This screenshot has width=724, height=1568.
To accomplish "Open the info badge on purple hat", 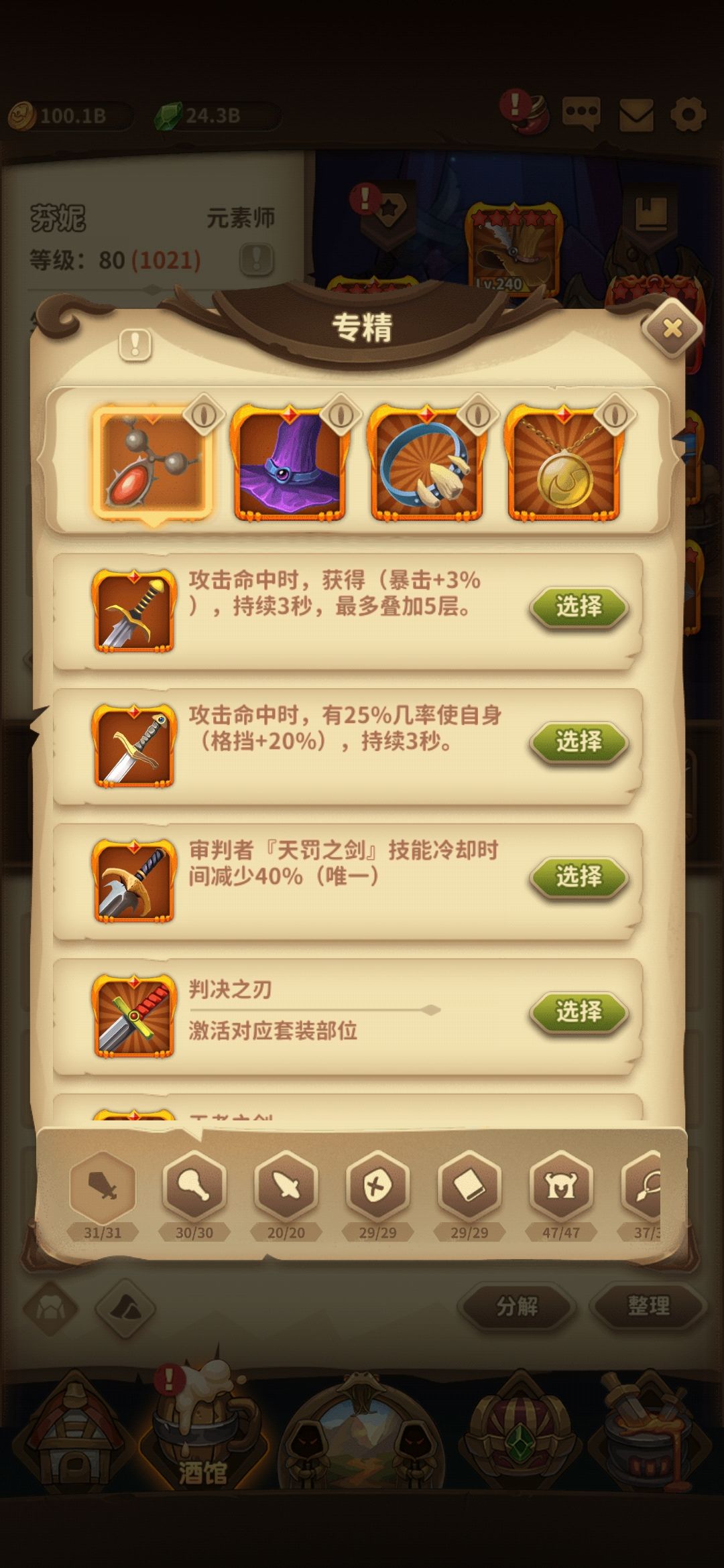I will 341,415.
